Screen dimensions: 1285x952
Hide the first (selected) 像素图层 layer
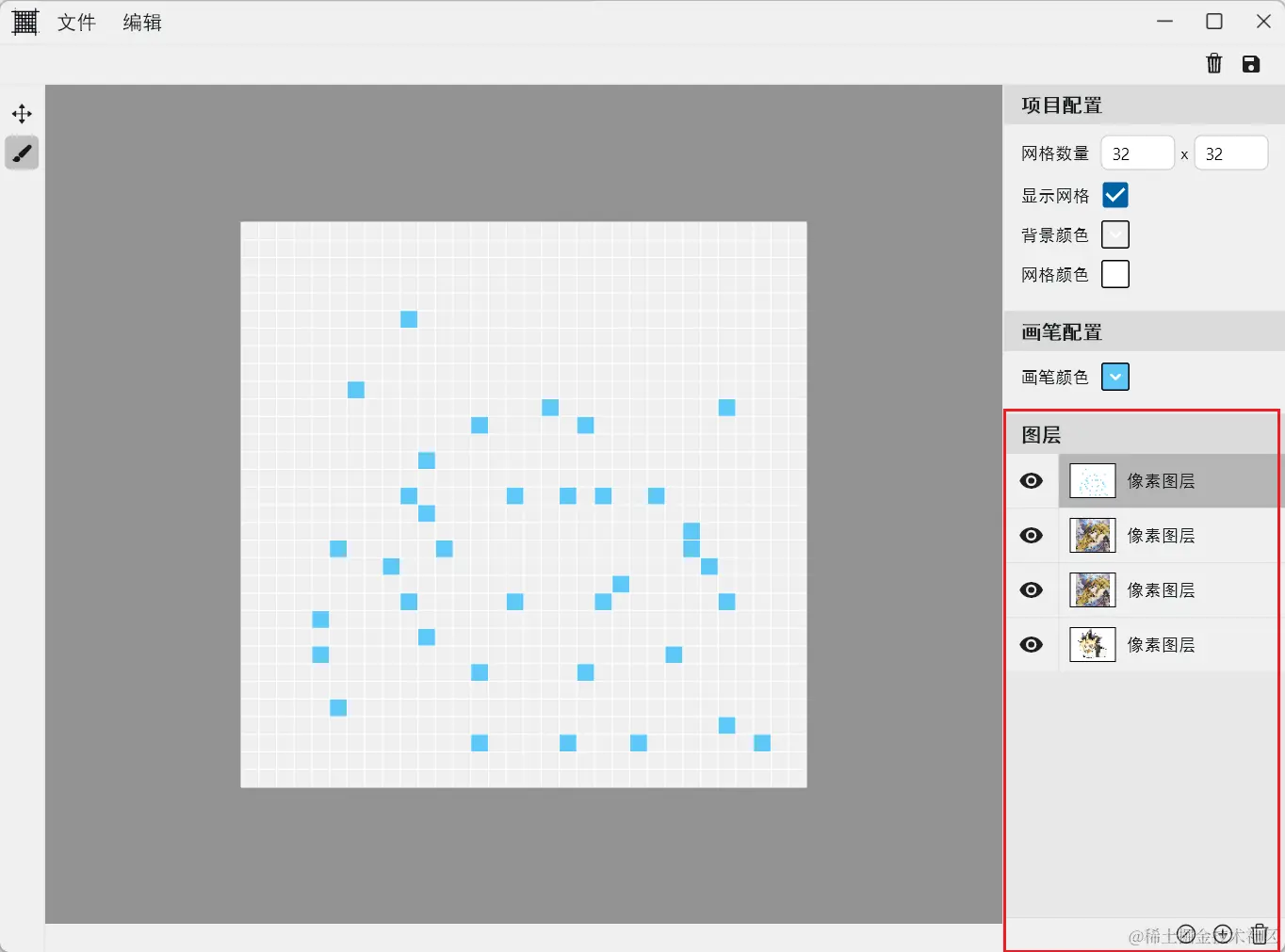tap(1032, 481)
